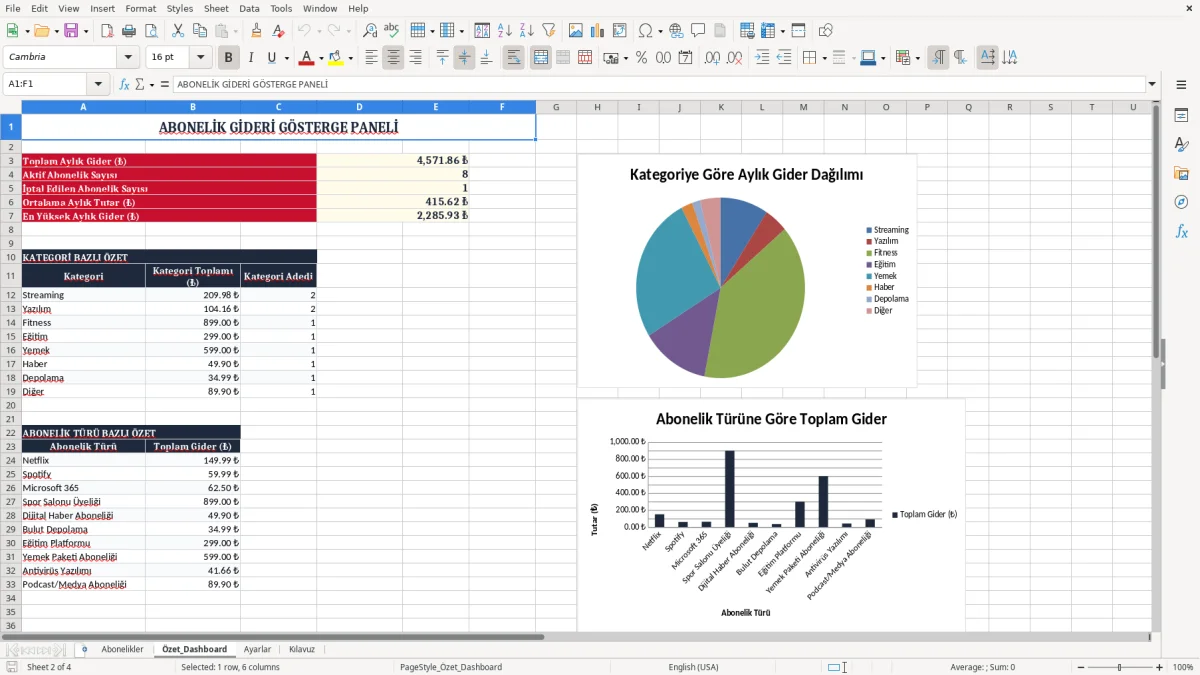Image resolution: width=1200 pixels, height=675 pixels.
Task: Click the Copy icon
Action: (201, 31)
